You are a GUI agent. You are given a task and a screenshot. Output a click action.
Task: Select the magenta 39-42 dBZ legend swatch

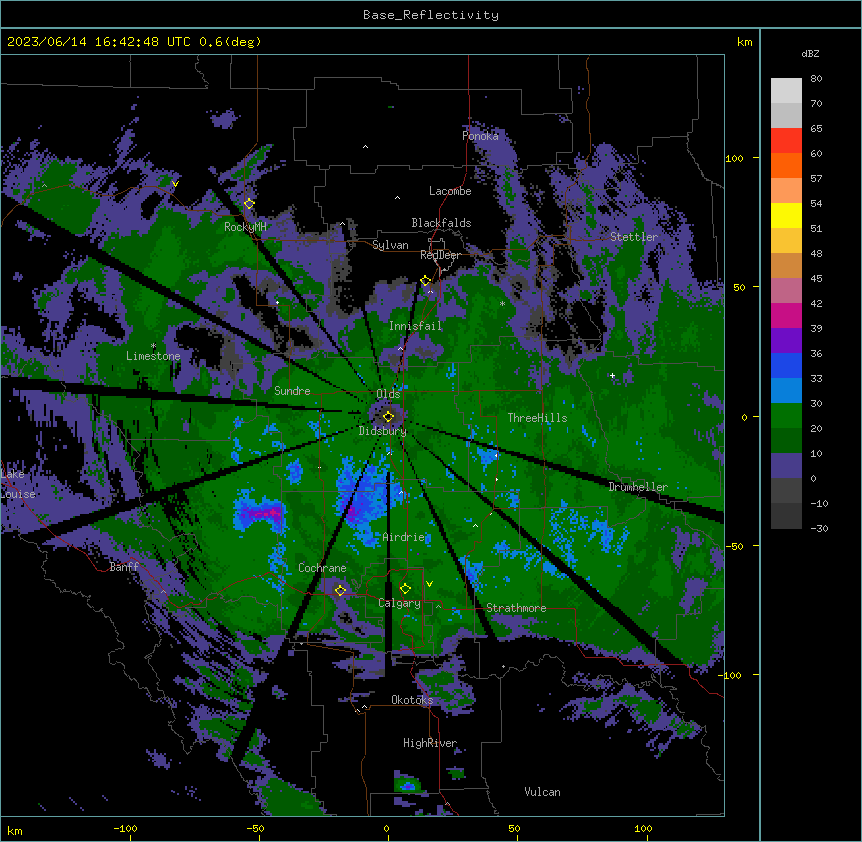[x=786, y=315]
